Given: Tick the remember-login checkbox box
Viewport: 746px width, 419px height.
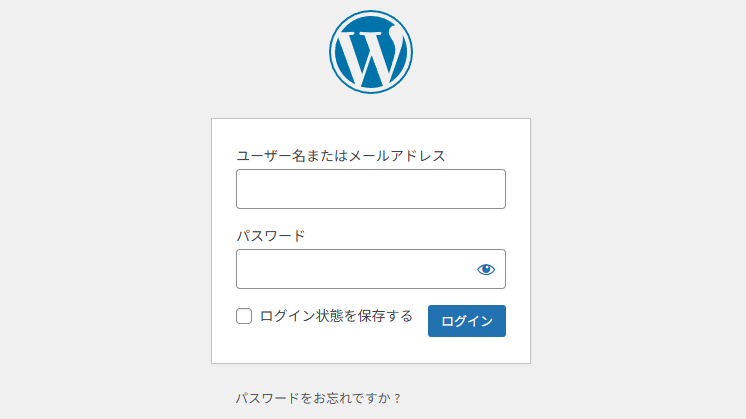Looking at the screenshot, I should coord(244,316).
